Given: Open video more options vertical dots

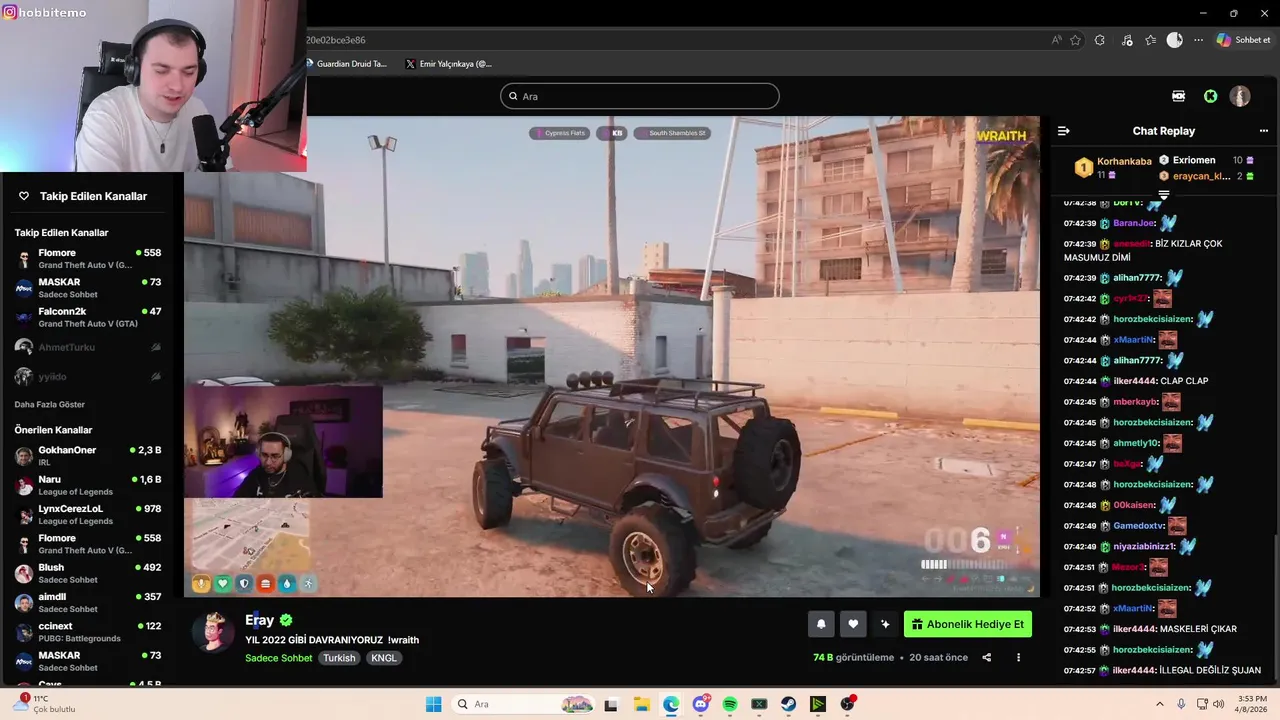Looking at the screenshot, I should [x=1018, y=657].
